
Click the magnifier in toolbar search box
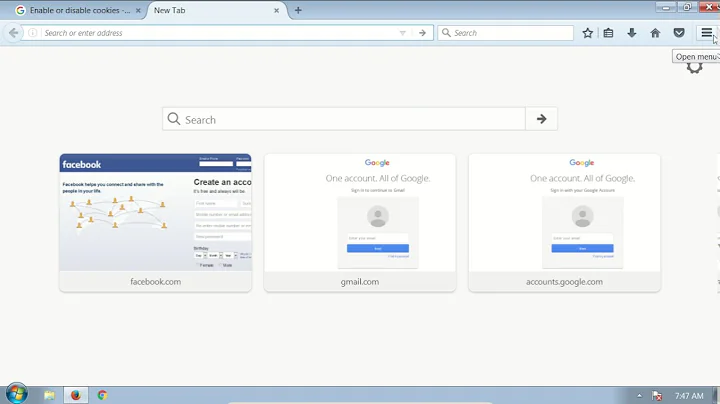[x=446, y=33]
